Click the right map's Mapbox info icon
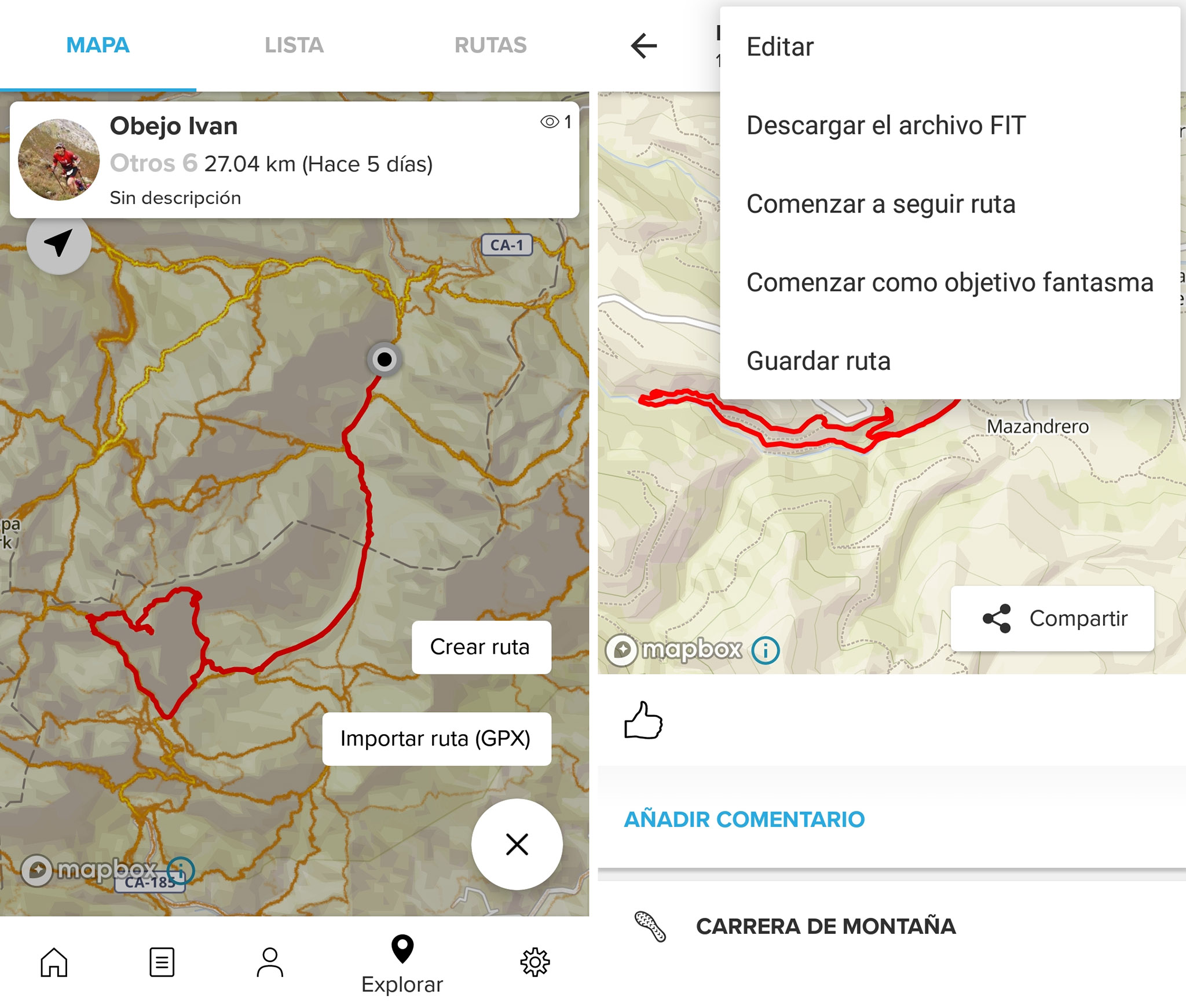1186x1008 pixels. click(765, 650)
